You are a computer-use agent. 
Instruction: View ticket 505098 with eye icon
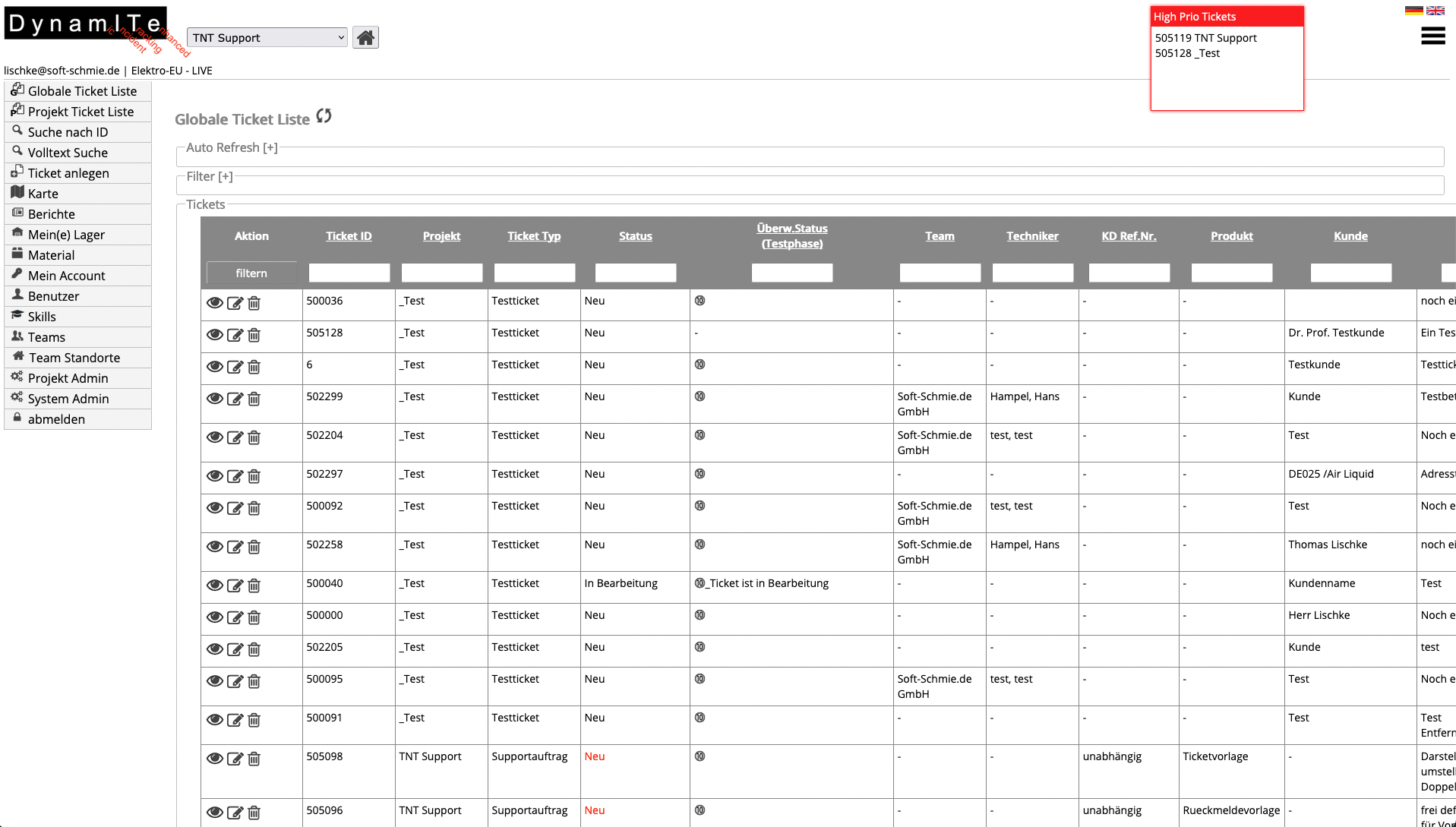(215, 759)
